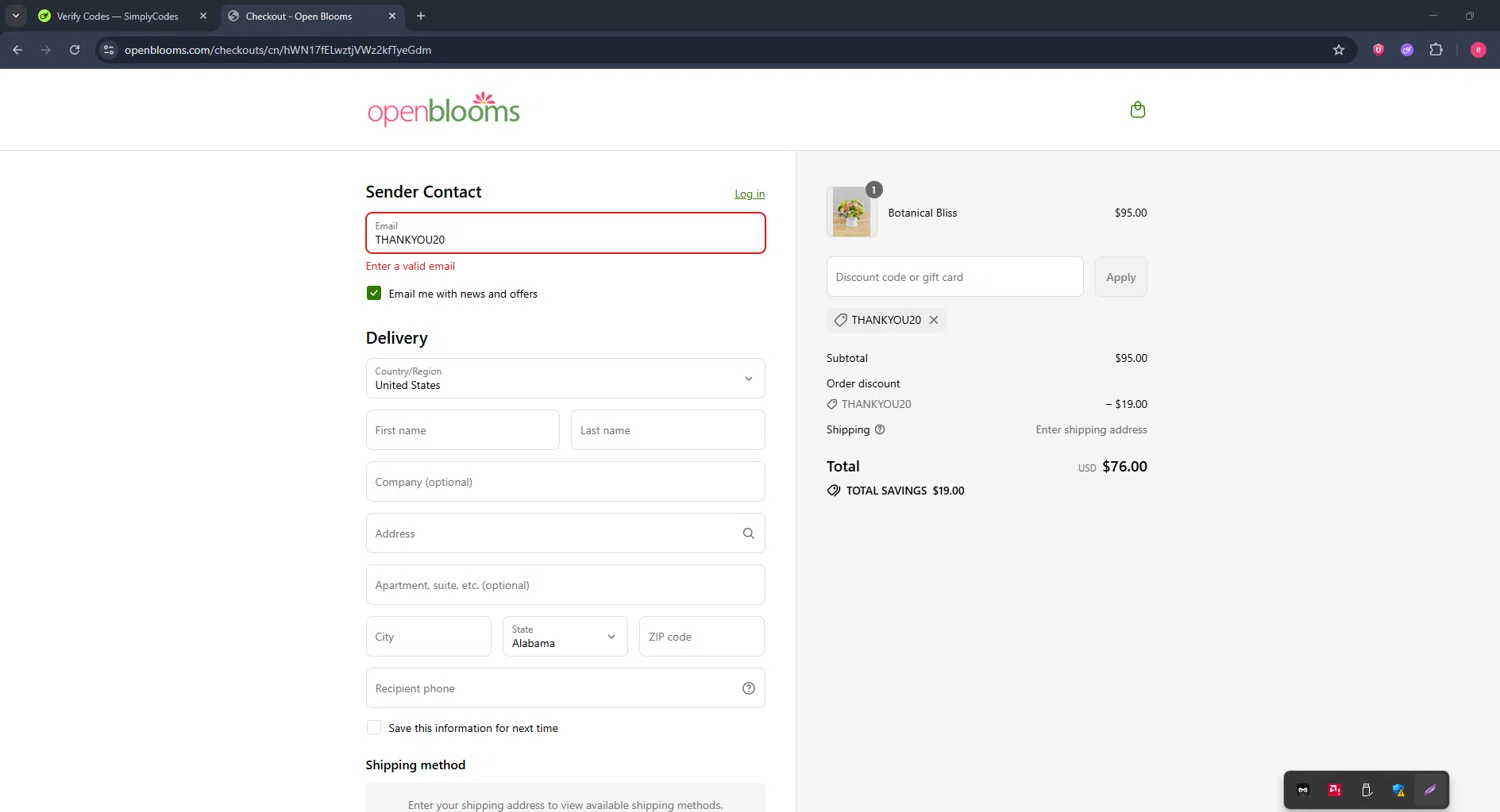
Task: Click the Recipient phone field
Action: coord(565,689)
